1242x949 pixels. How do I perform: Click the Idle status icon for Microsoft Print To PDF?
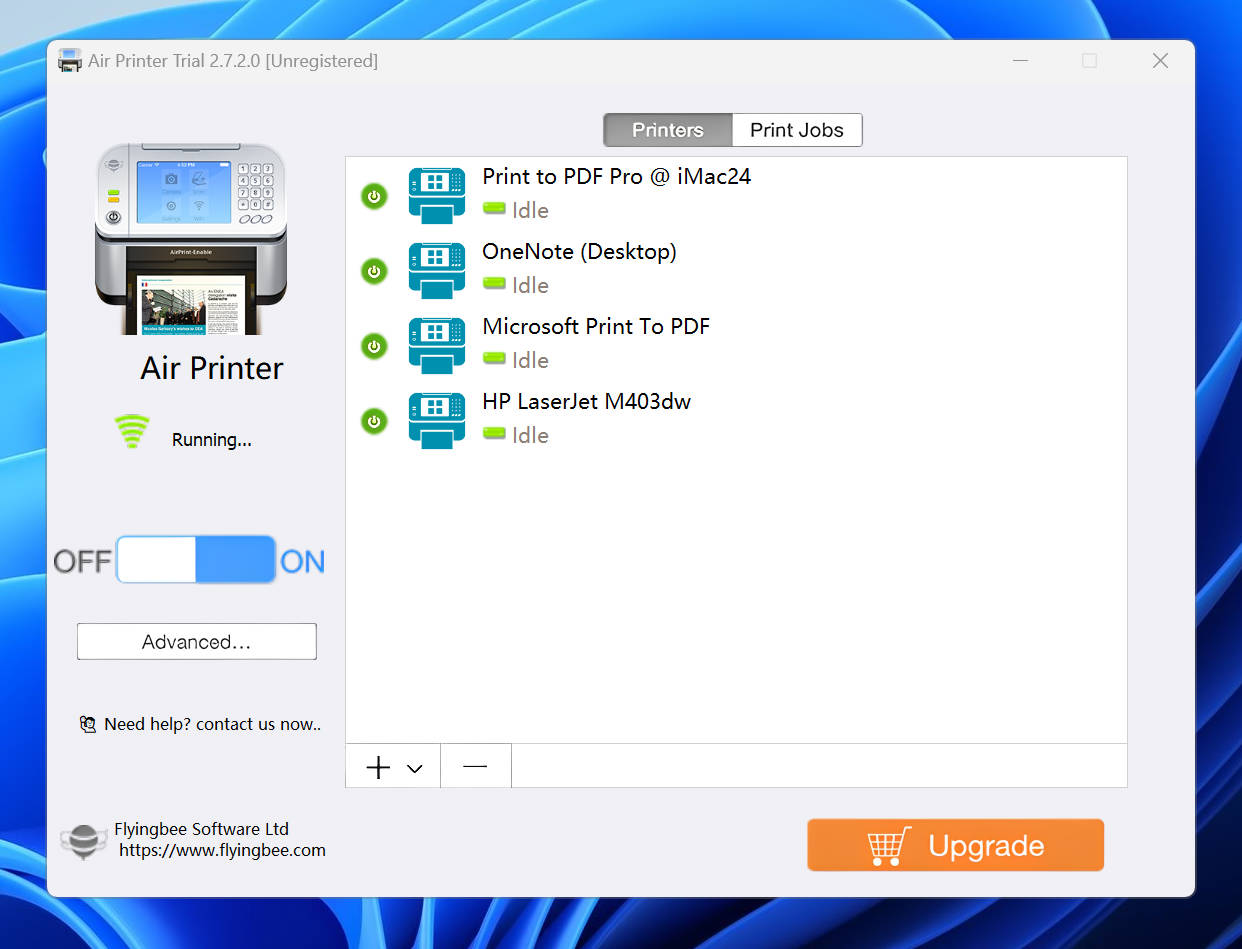494,359
